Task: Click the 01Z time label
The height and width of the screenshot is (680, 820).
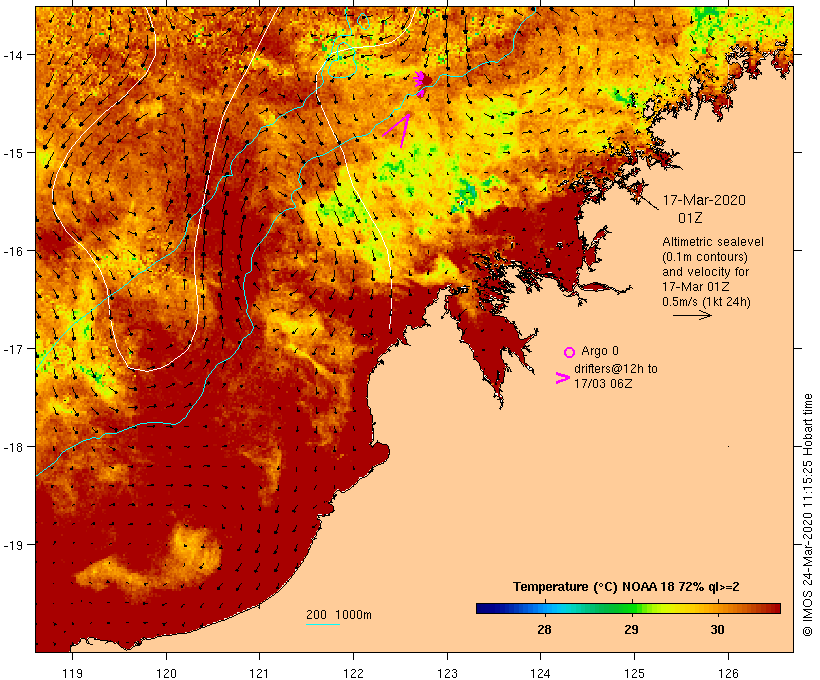Action: 690,218
